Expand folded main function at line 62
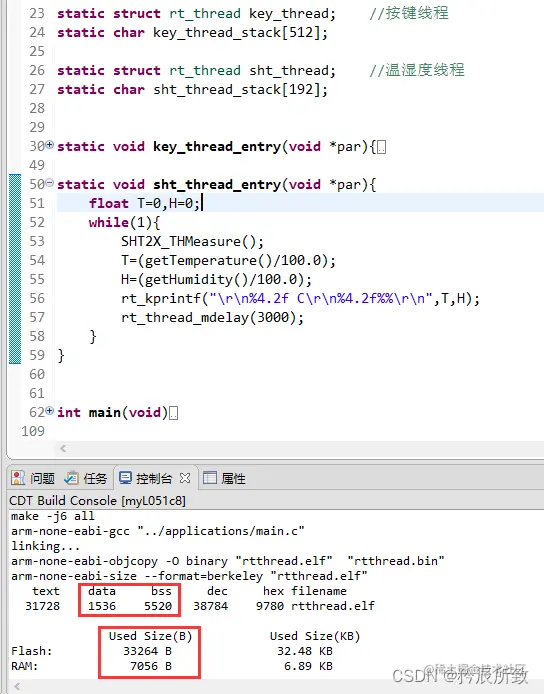The width and height of the screenshot is (544, 694). [50, 410]
